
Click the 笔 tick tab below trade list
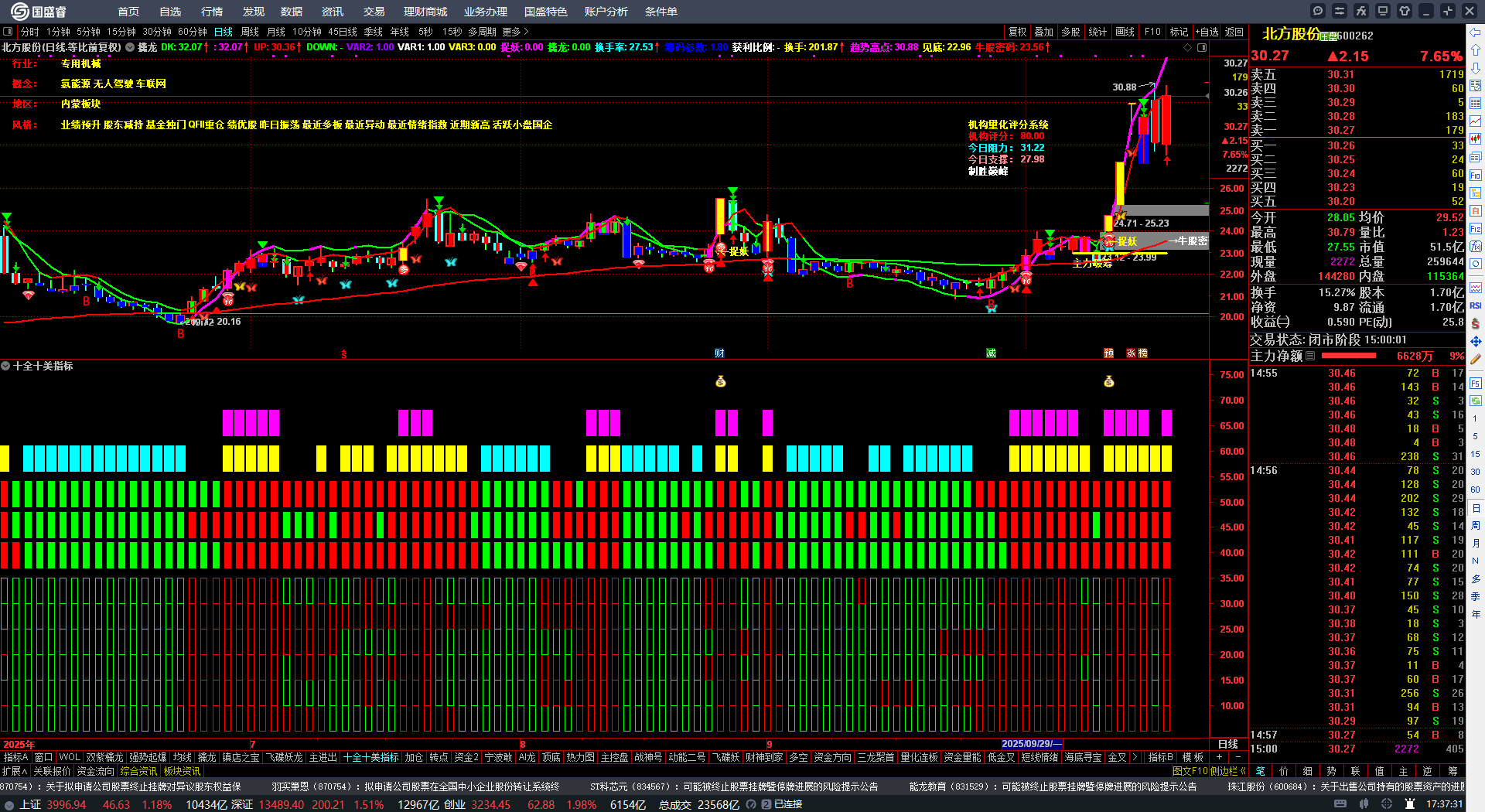(1260, 771)
